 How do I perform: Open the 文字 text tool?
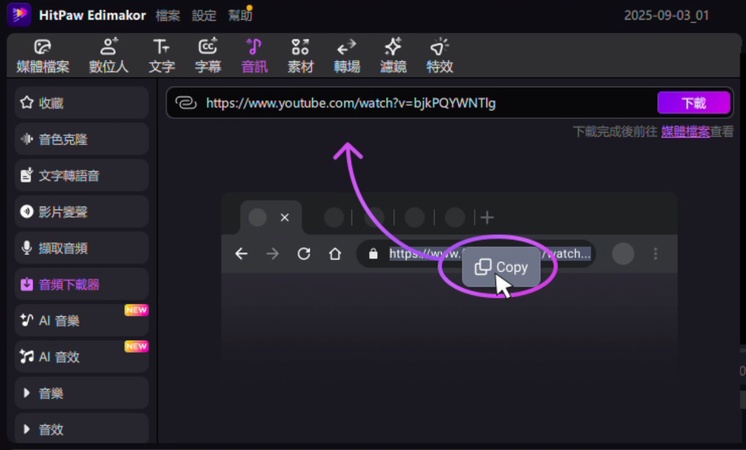(x=161, y=56)
